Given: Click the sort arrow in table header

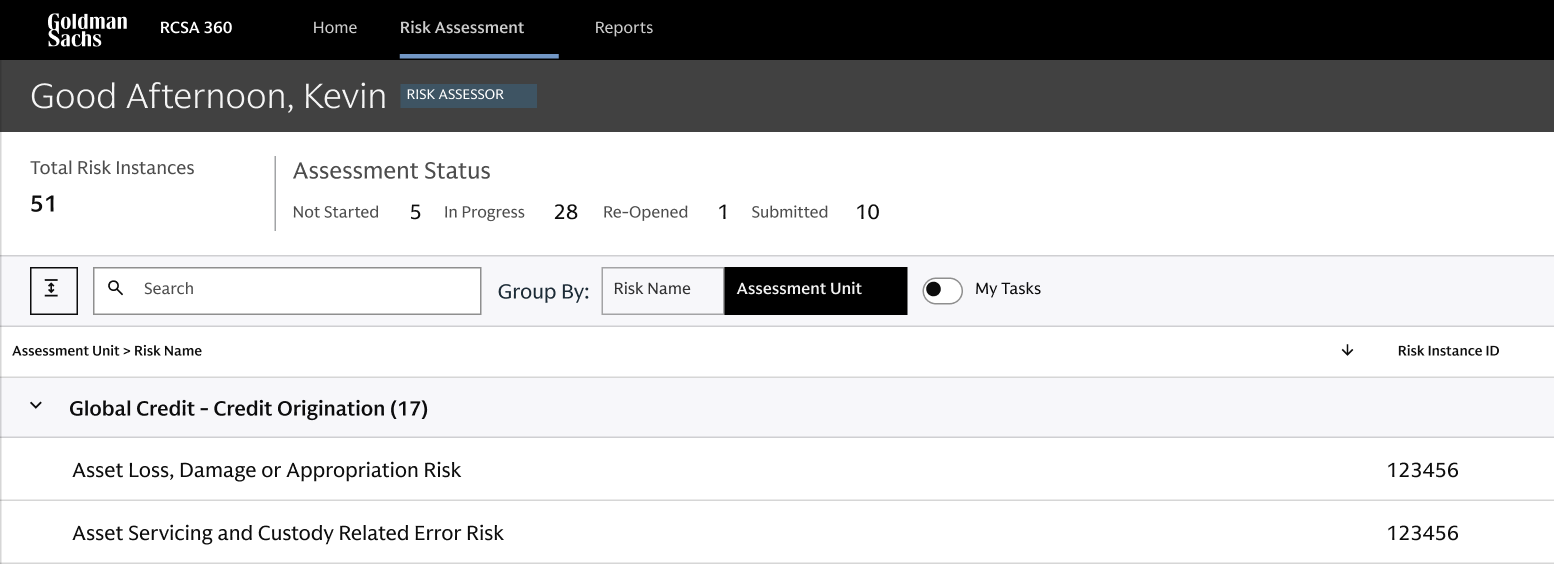Looking at the screenshot, I should click(x=1347, y=350).
